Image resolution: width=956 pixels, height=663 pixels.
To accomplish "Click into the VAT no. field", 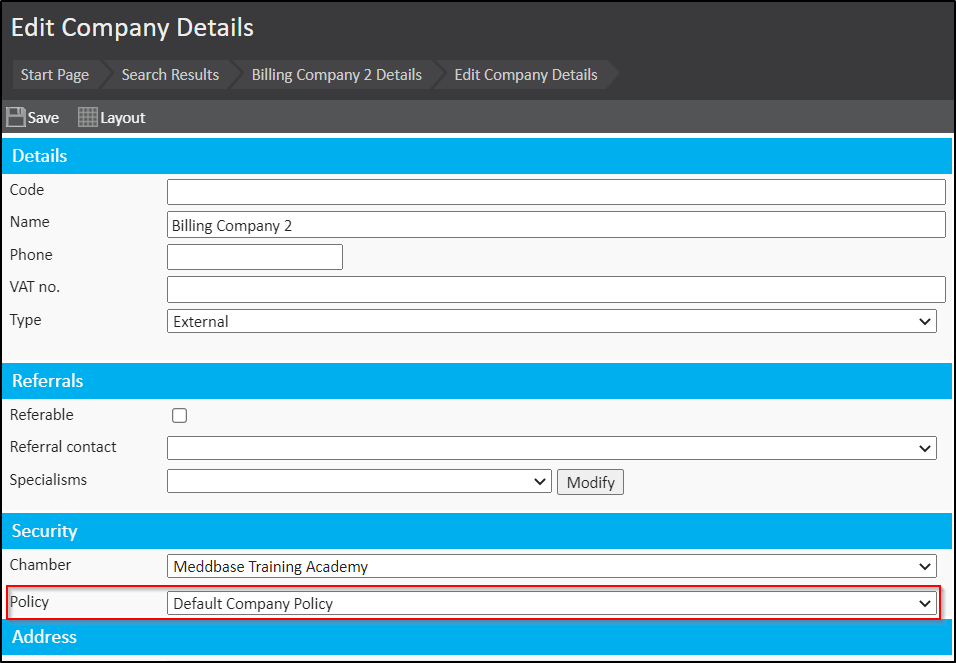I will click(556, 289).
